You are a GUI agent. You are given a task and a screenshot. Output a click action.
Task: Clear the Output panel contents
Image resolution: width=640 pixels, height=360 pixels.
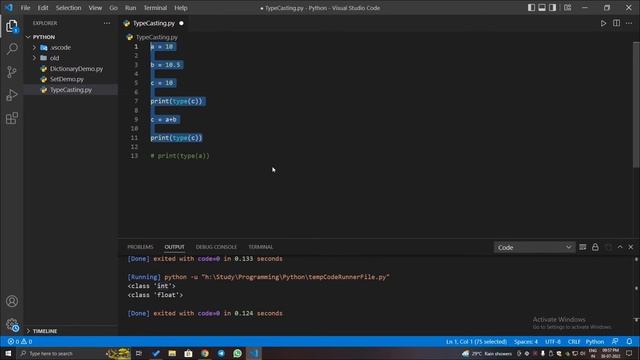click(582, 247)
